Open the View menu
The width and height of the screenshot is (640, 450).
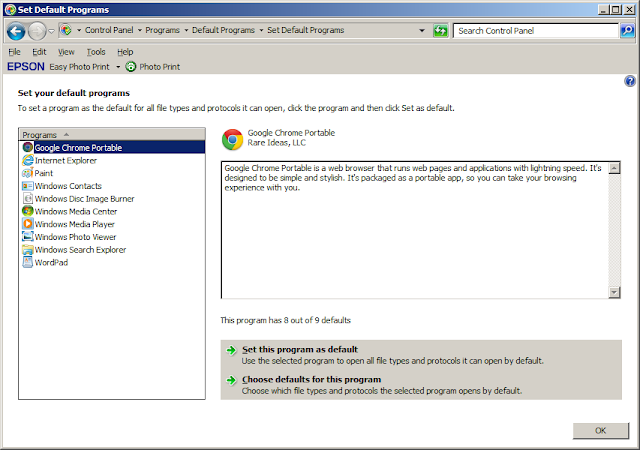click(x=66, y=52)
